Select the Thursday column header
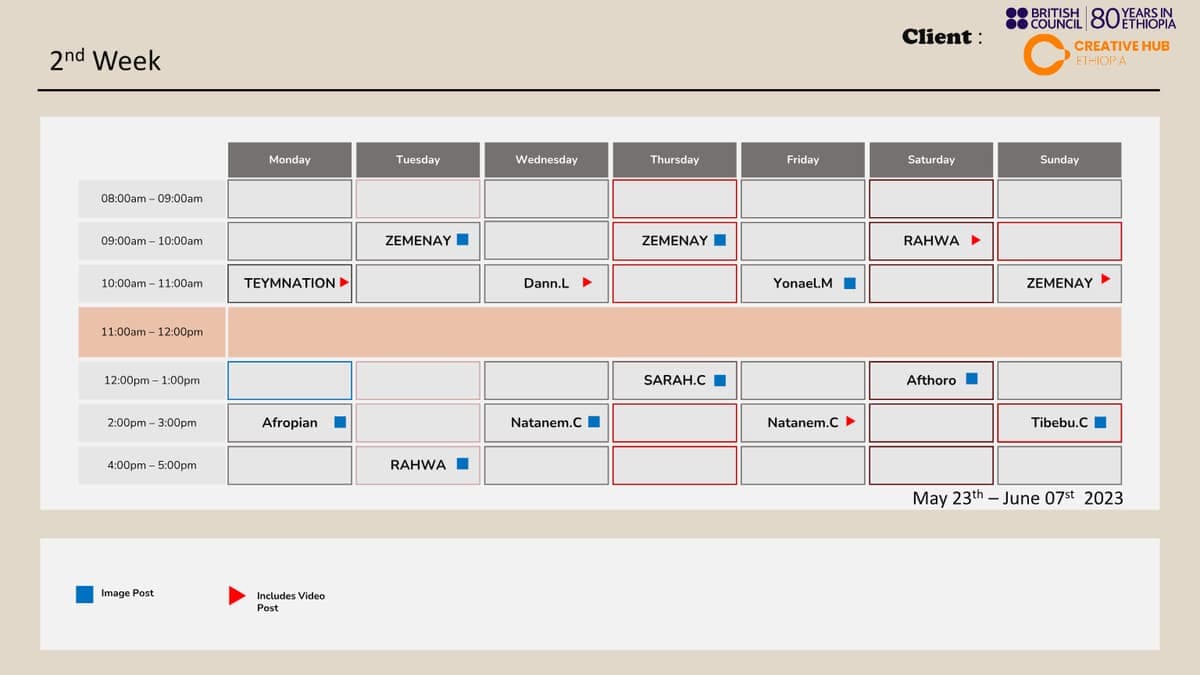Viewport: 1200px width, 675px height. [x=675, y=160]
